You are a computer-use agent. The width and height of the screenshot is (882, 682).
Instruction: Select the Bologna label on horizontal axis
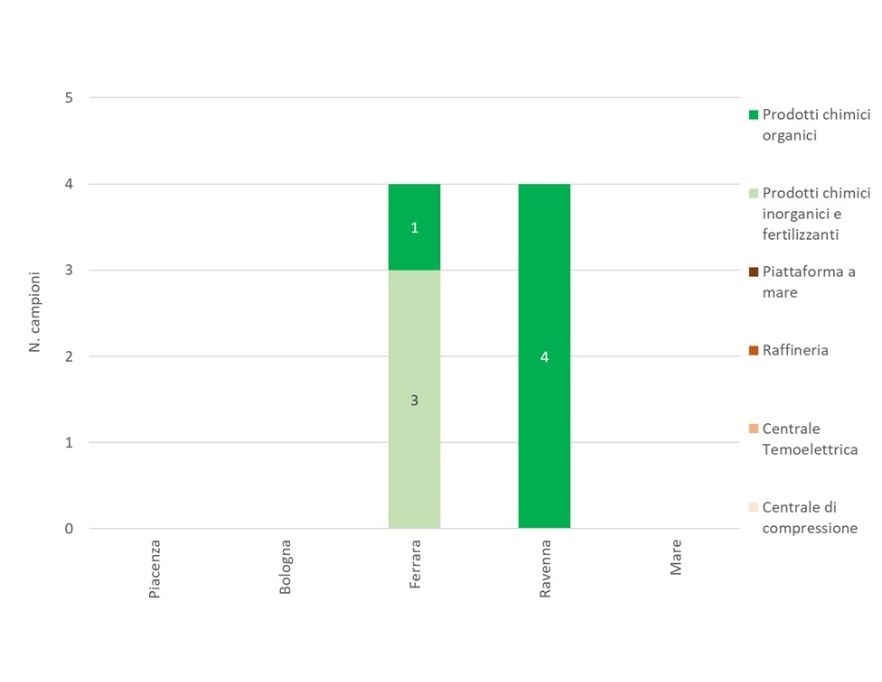pyautogui.click(x=285, y=568)
